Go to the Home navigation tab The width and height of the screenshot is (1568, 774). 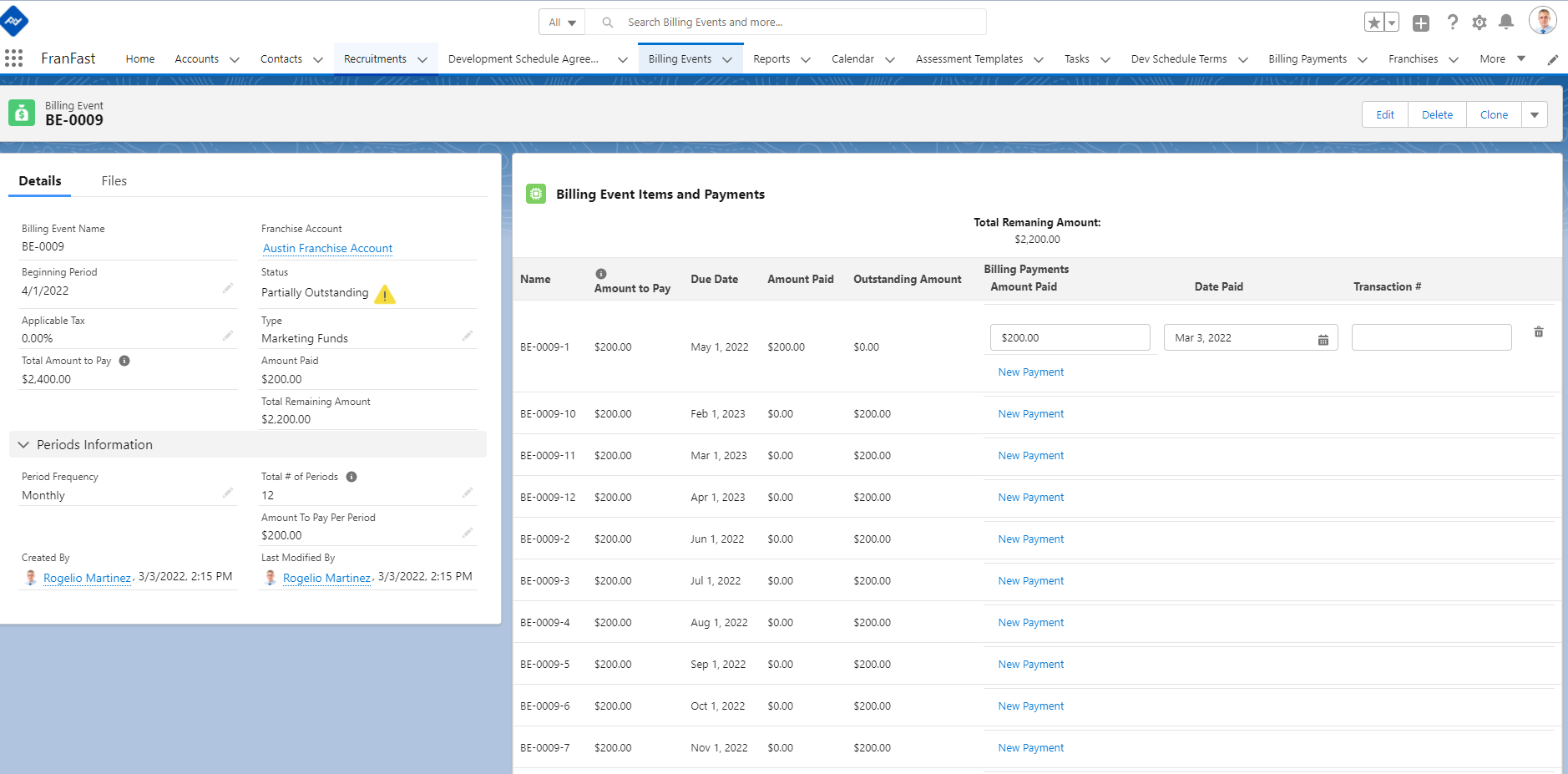139,59
